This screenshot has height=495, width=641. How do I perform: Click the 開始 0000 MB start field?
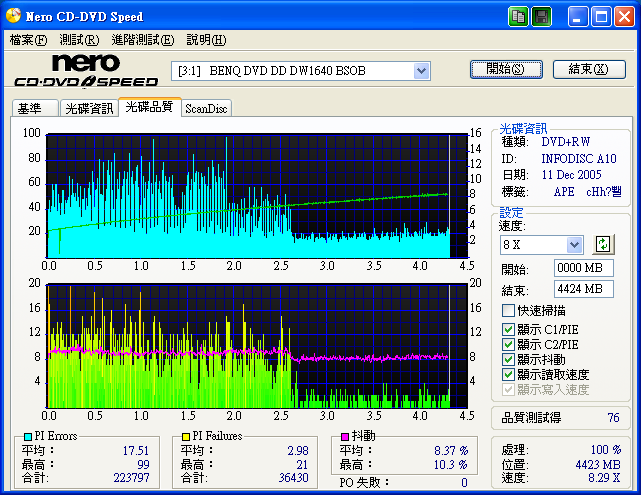click(x=583, y=268)
